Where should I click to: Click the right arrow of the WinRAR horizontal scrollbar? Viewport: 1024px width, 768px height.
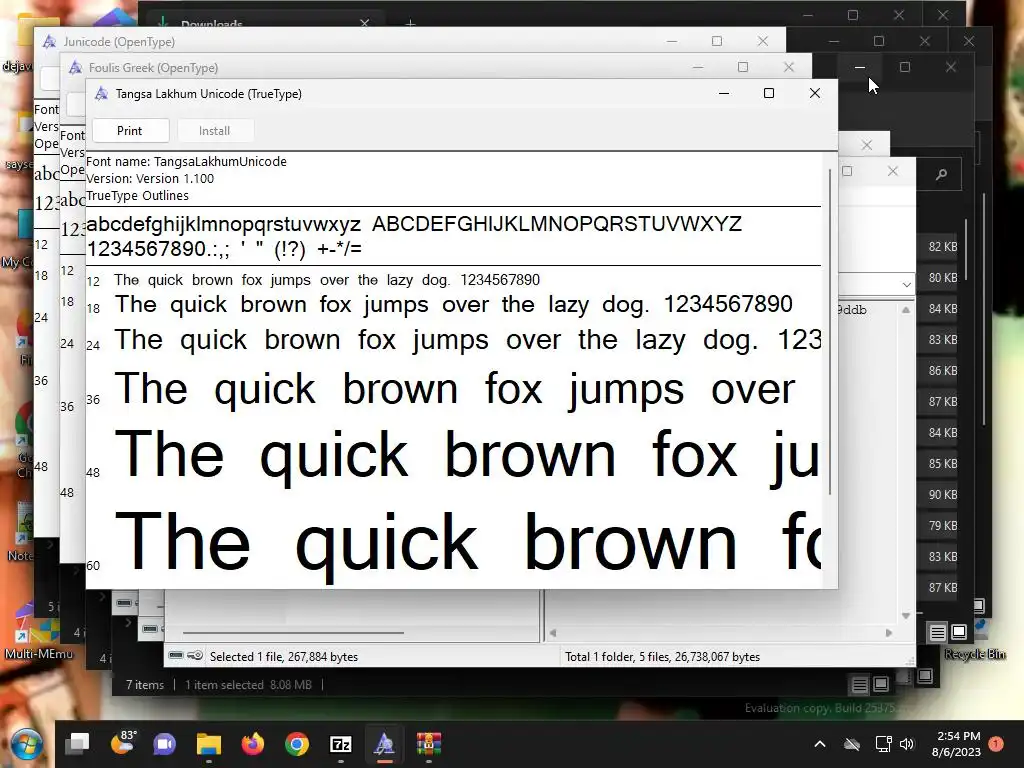click(889, 633)
